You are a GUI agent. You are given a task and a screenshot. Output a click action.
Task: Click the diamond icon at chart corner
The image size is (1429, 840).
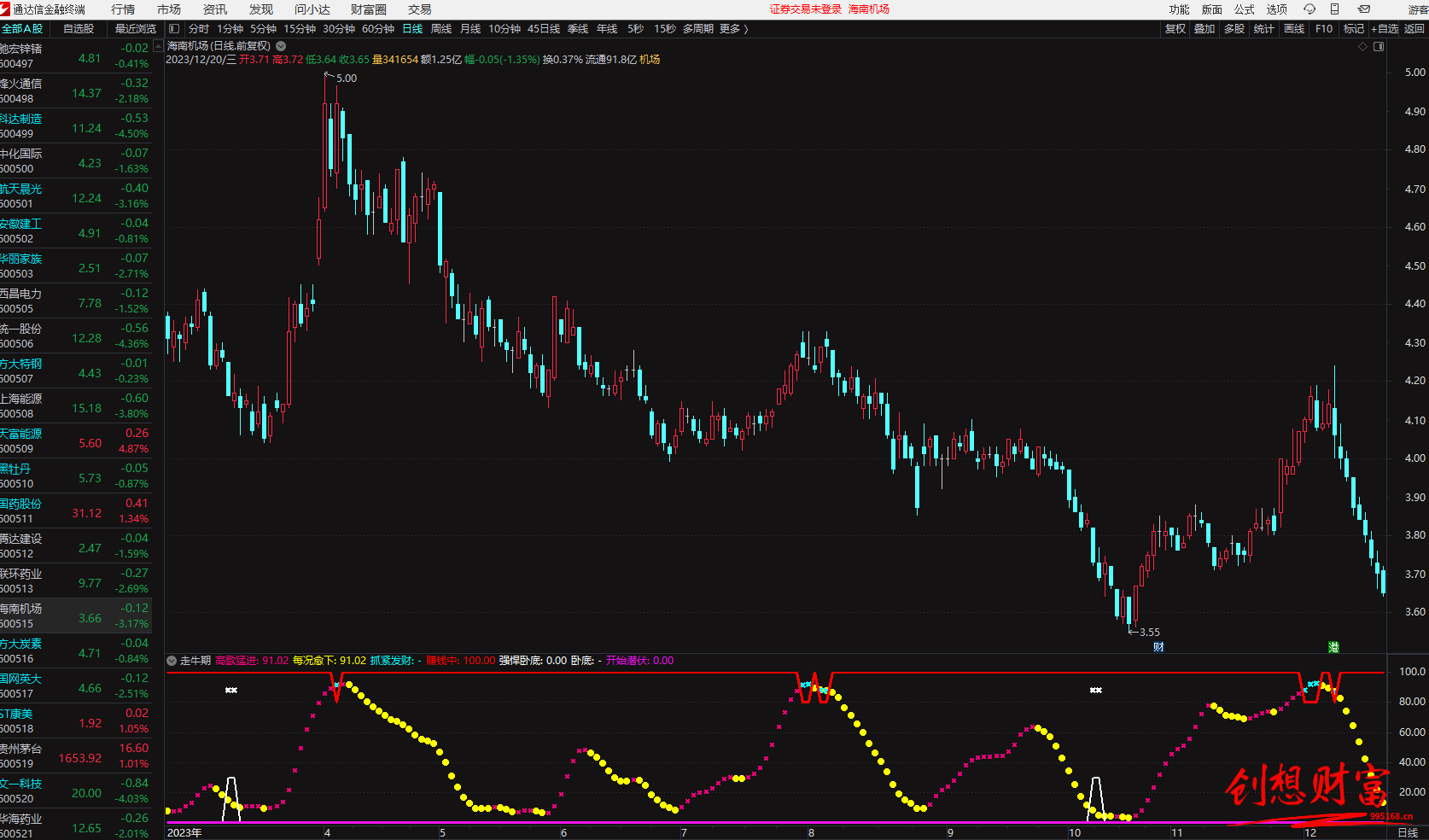click(1362, 47)
